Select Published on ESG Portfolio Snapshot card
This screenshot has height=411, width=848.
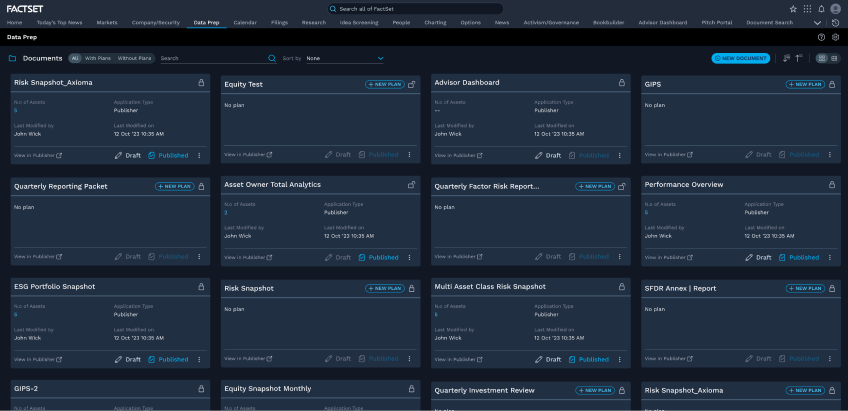click(x=168, y=360)
